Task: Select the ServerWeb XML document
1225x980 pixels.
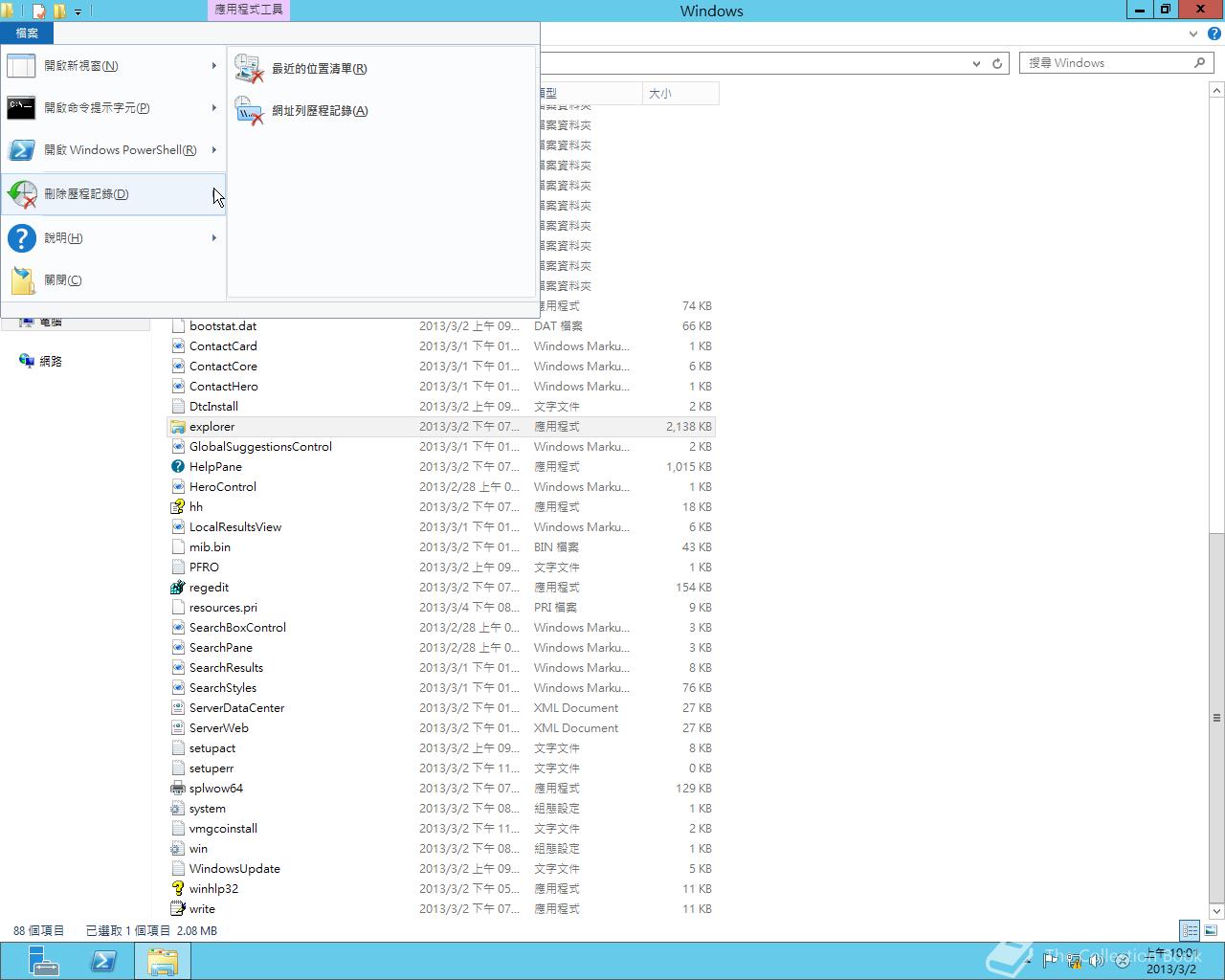Action: tap(441, 728)
